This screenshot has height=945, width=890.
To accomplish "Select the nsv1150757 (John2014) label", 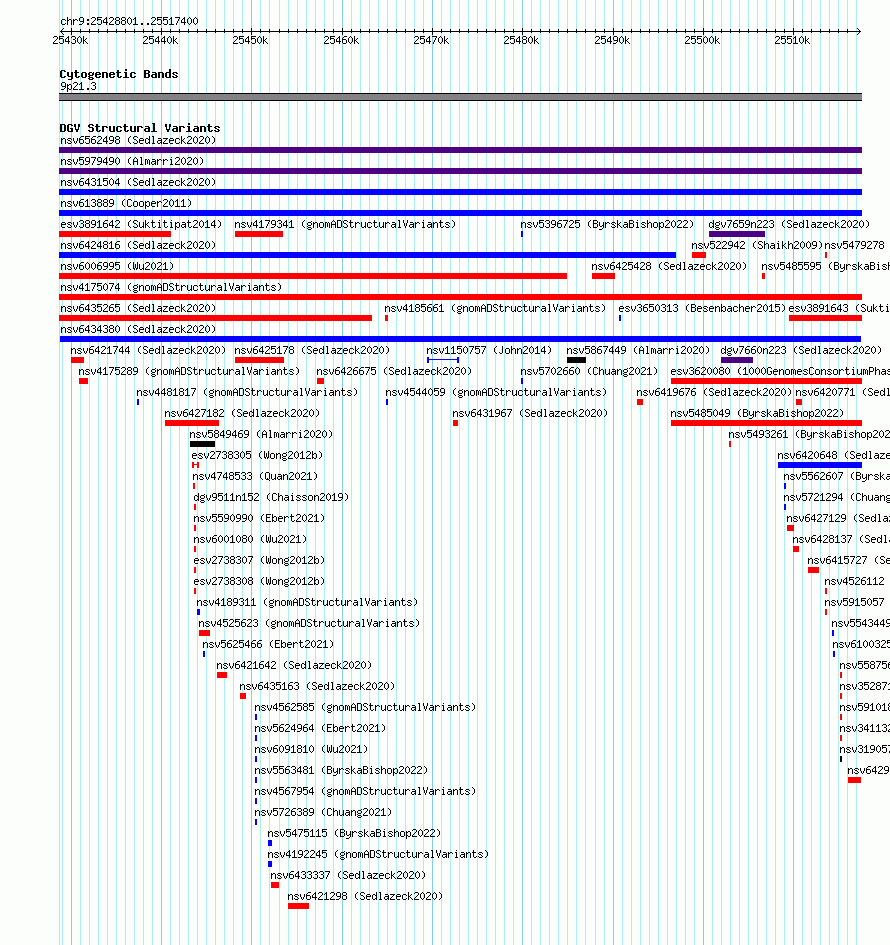I will point(489,350).
